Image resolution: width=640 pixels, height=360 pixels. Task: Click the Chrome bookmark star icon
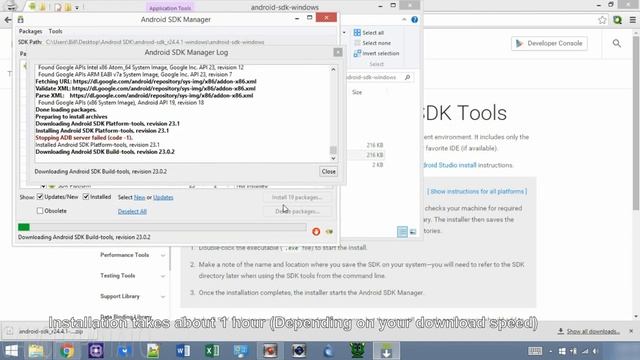pyautogui.click(x=602, y=20)
